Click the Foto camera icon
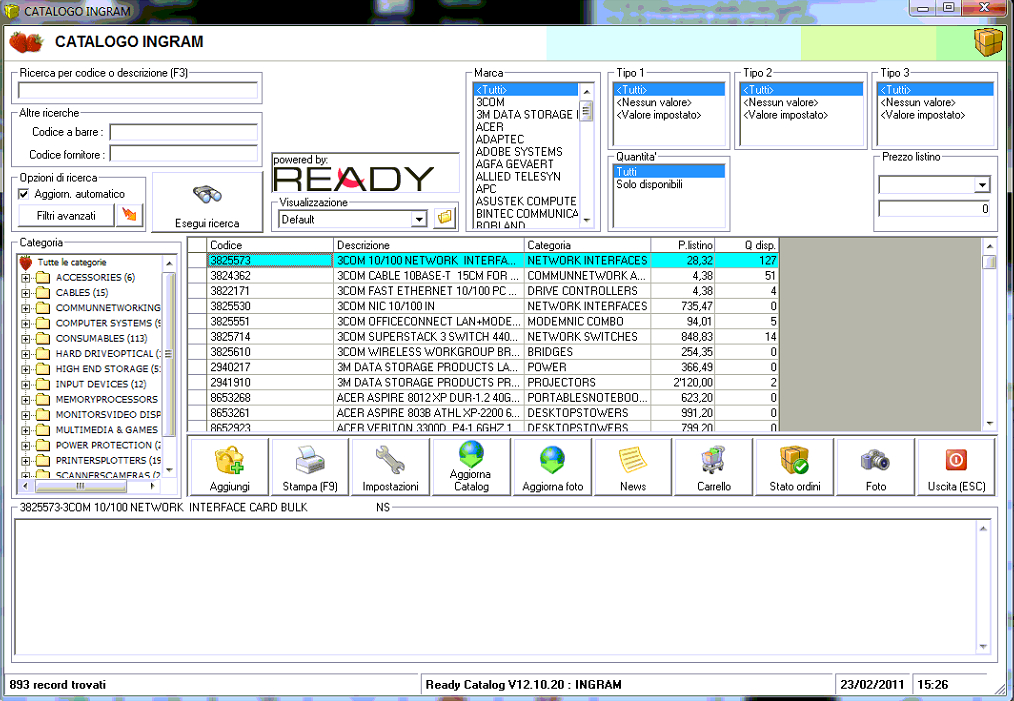 click(876, 467)
